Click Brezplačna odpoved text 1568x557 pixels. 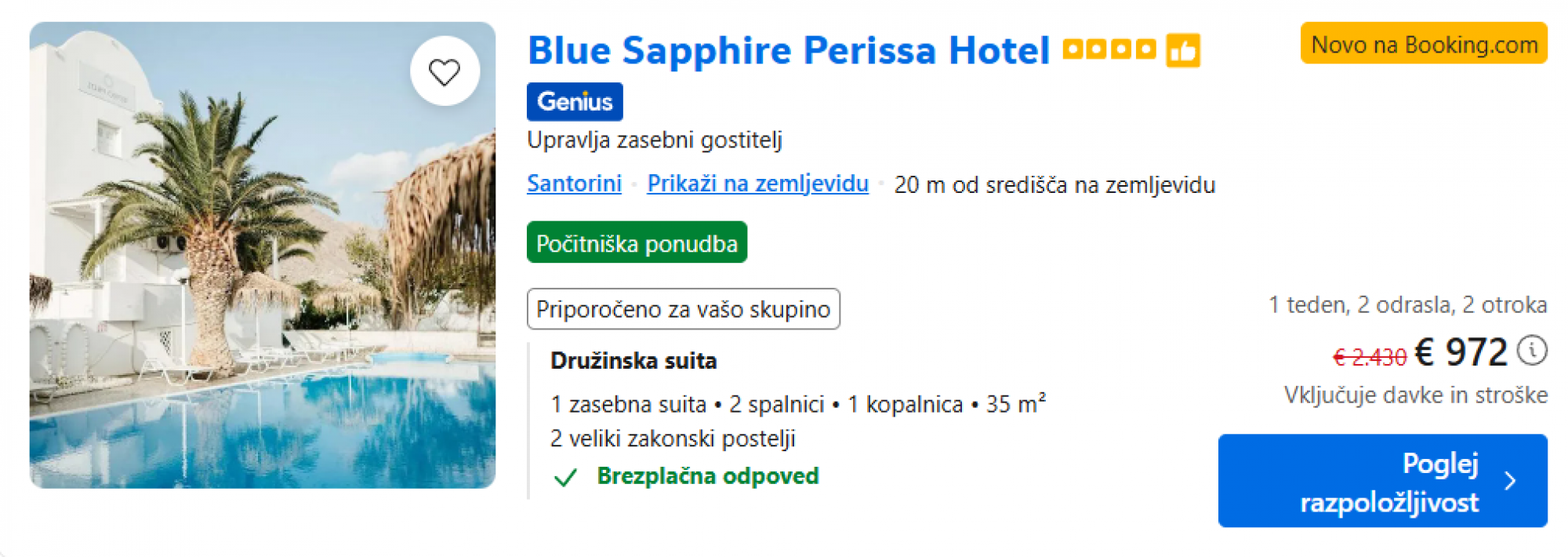pos(708,476)
